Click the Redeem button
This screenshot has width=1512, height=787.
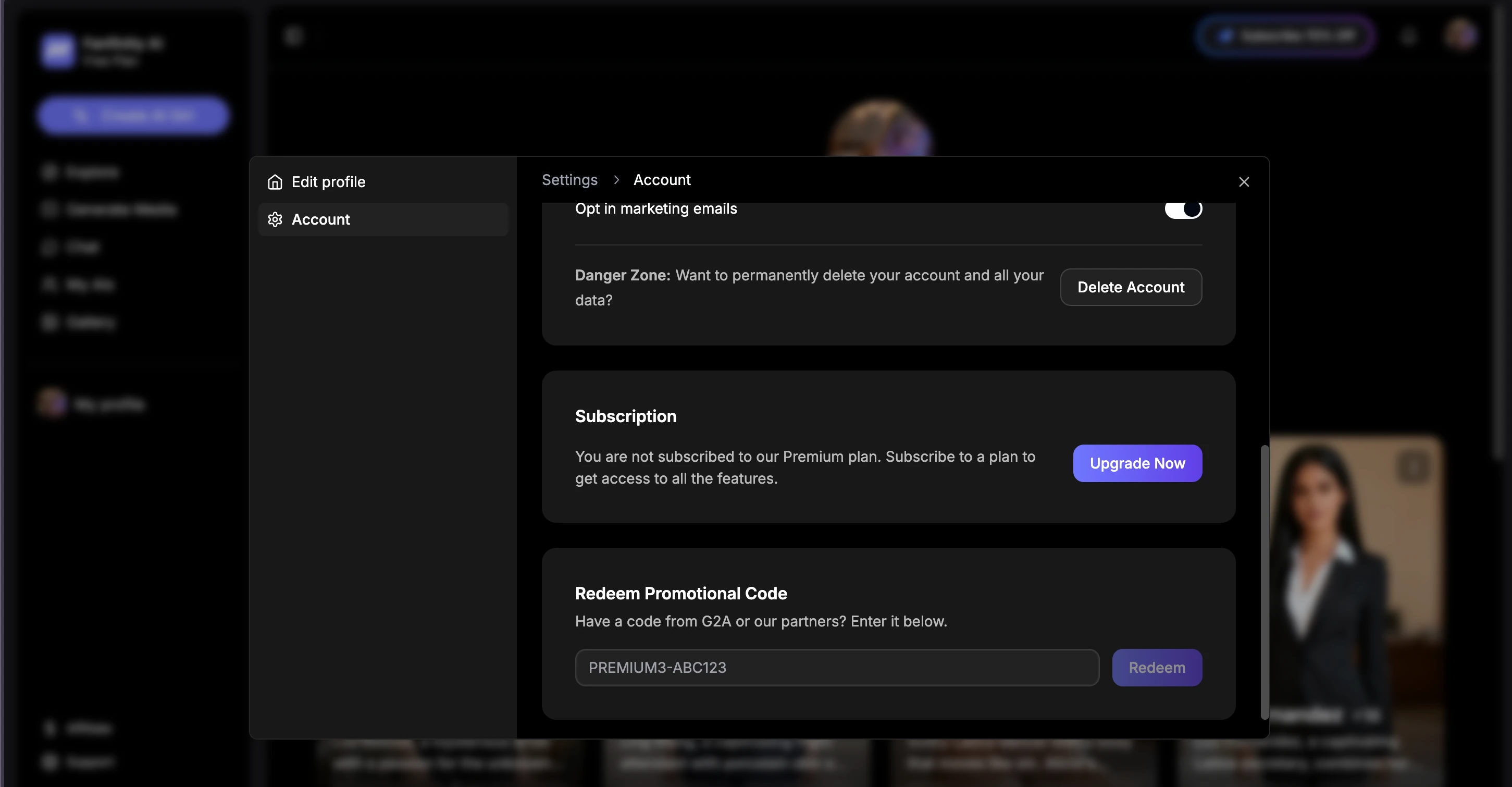[1156, 667]
